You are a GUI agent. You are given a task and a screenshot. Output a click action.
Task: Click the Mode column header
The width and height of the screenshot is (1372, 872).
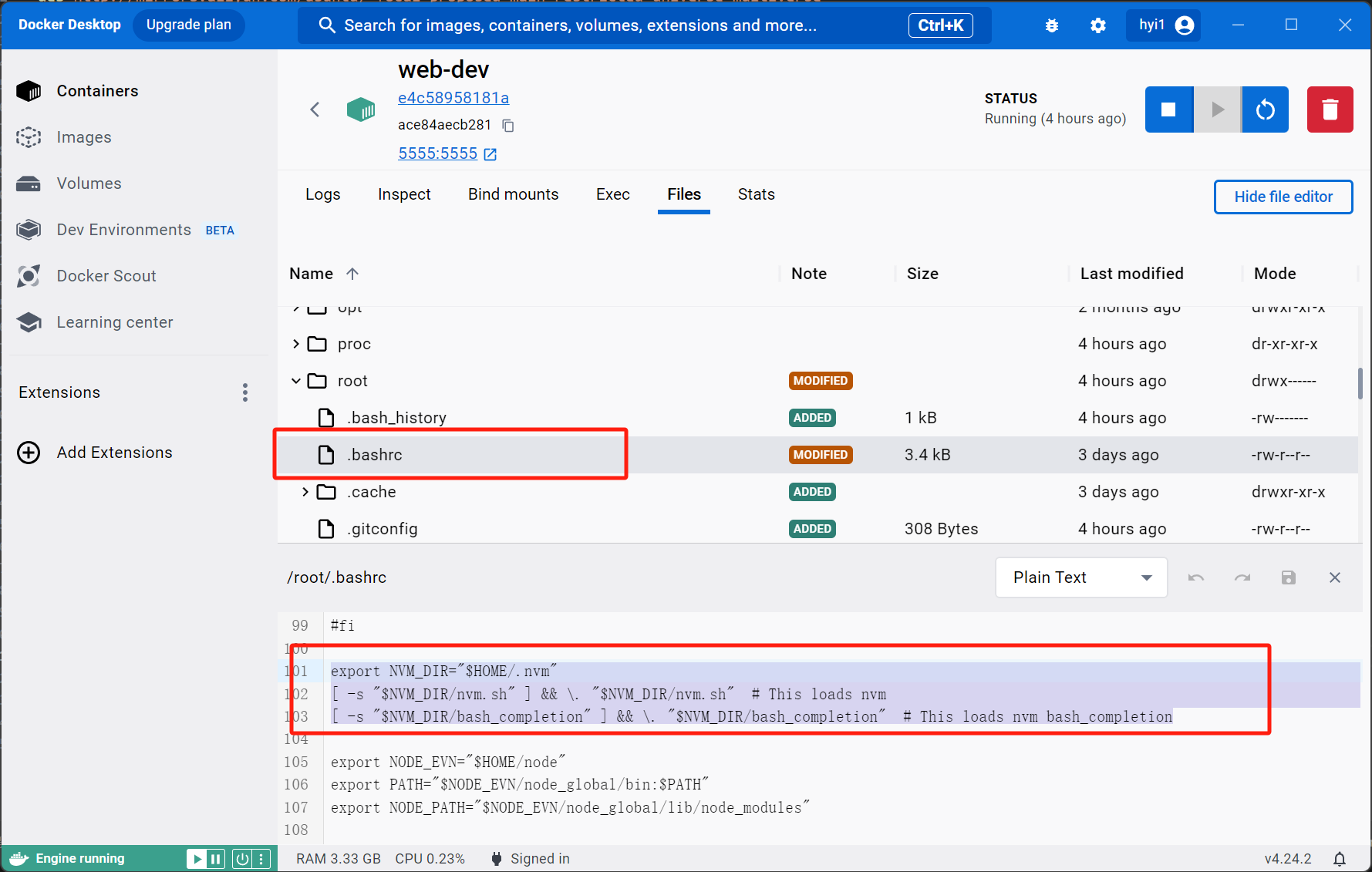(1275, 274)
